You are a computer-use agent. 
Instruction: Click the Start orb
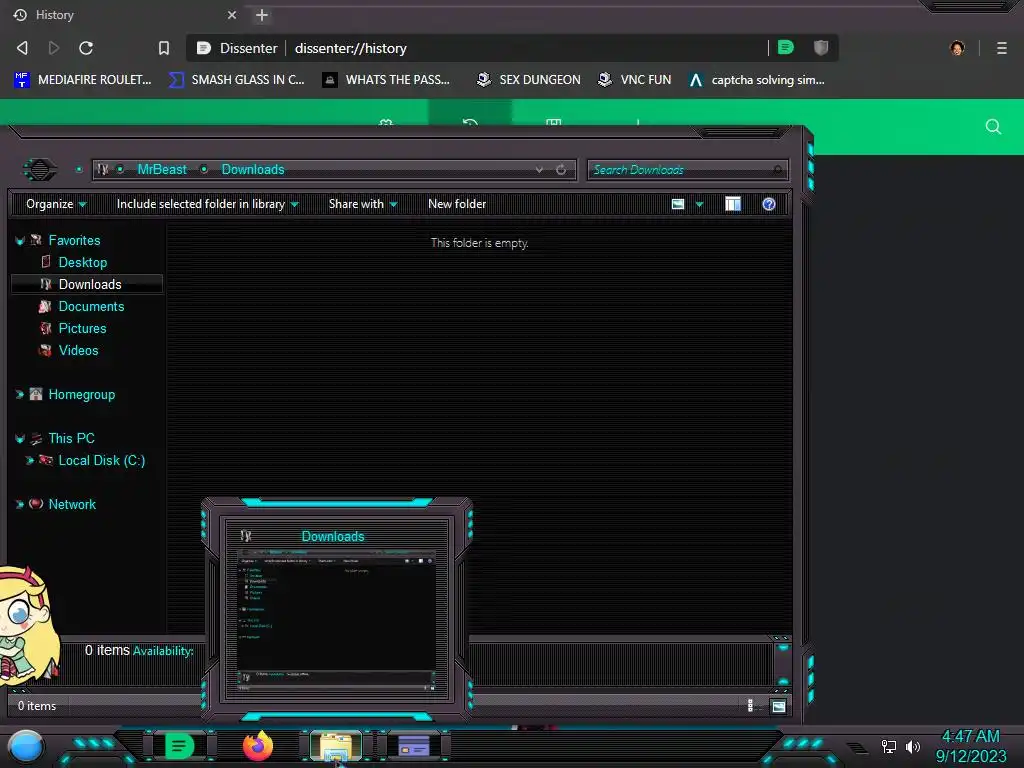[26, 746]
